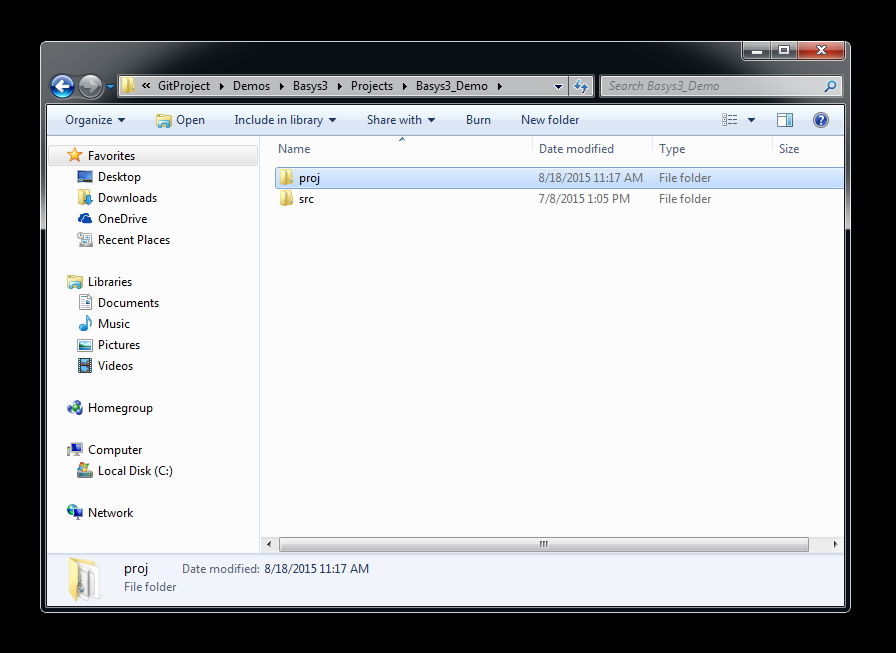Click the search magnifier icon
Viewport: 896px width, 653px height.
(x=830, y=86)
